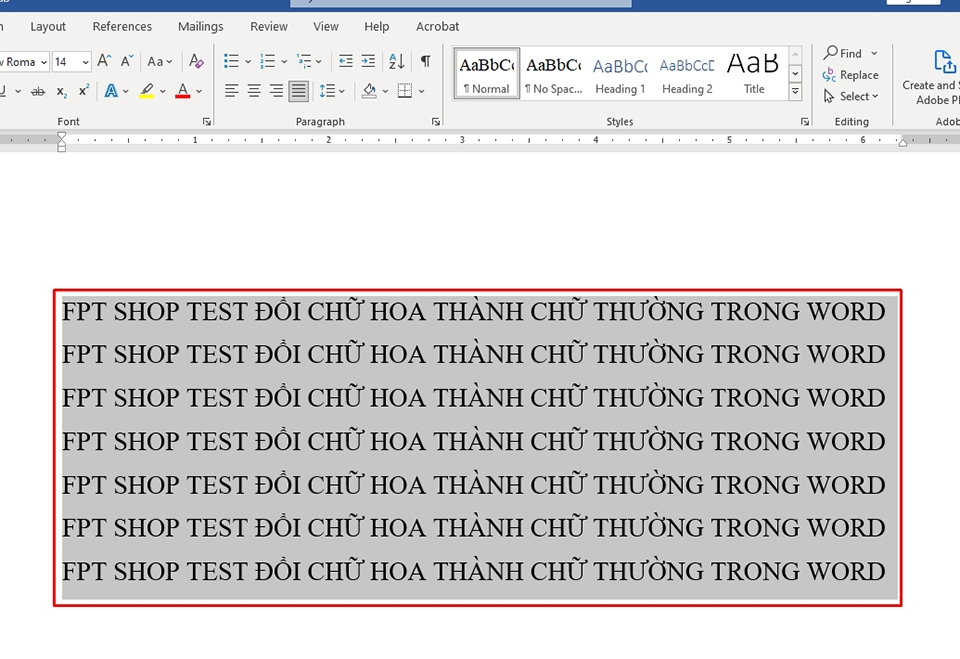Click Replace in Editing group

tap(851, 75)
